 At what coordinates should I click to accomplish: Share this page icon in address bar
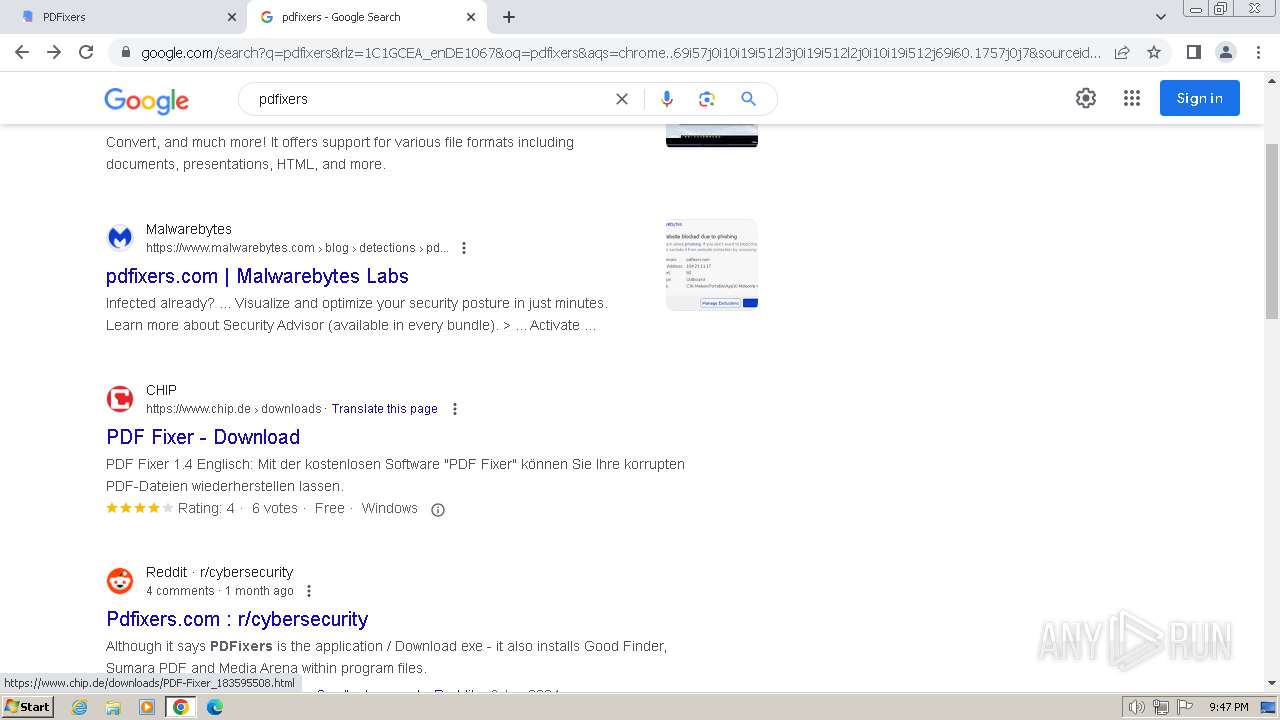click(1122, 52)
